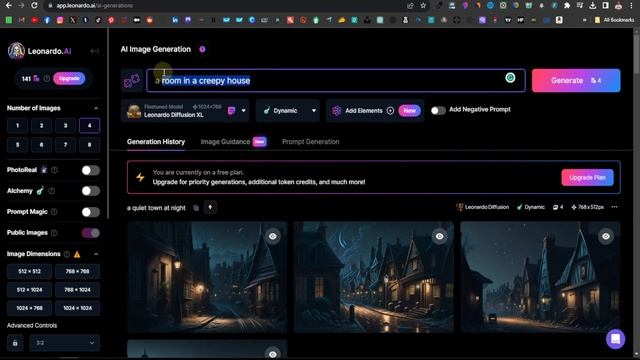Enable the Alchemy toggle
This screenshot has width=640, height=360.
90,191
